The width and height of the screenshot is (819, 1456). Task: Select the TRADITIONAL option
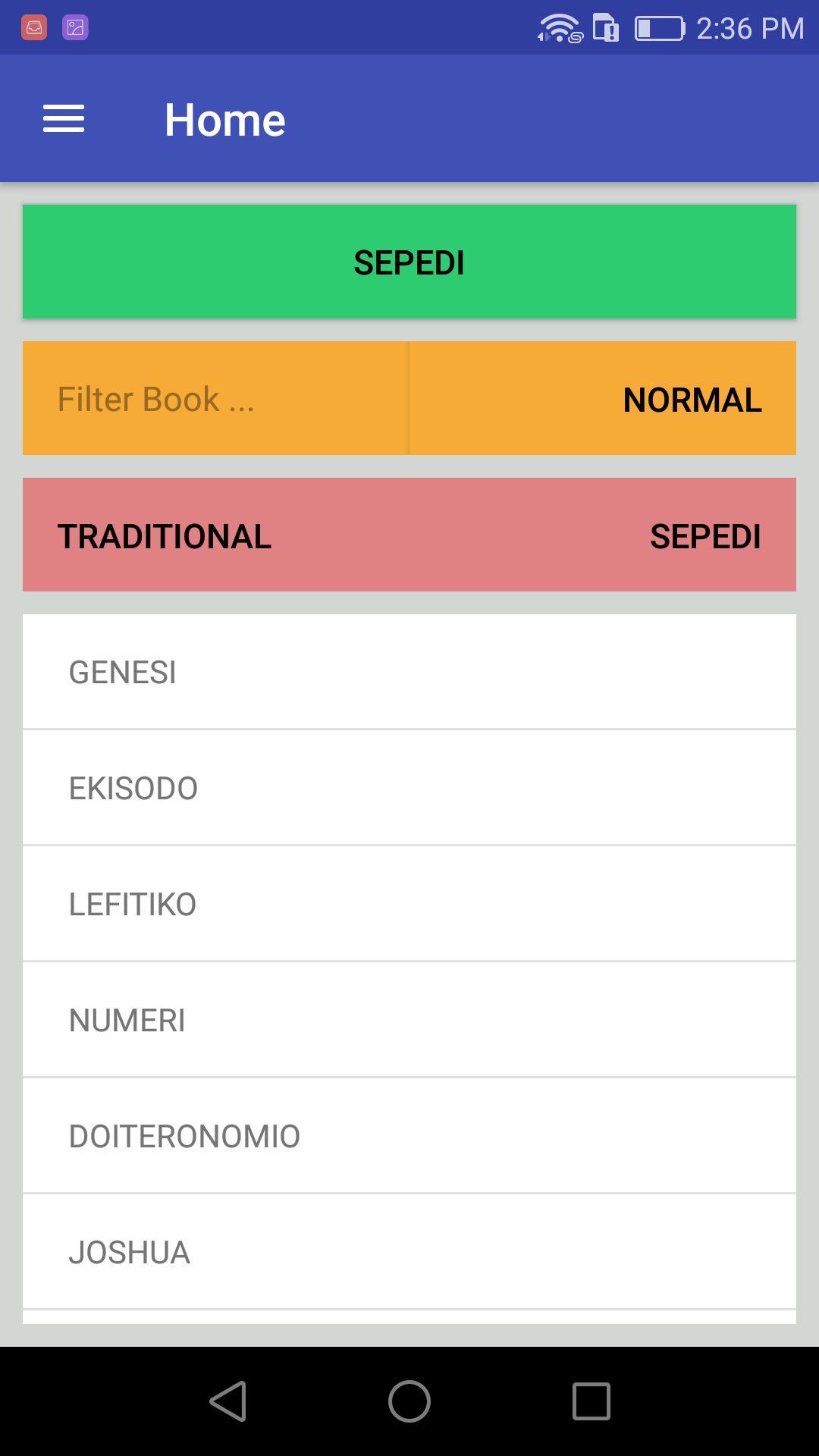165,536
